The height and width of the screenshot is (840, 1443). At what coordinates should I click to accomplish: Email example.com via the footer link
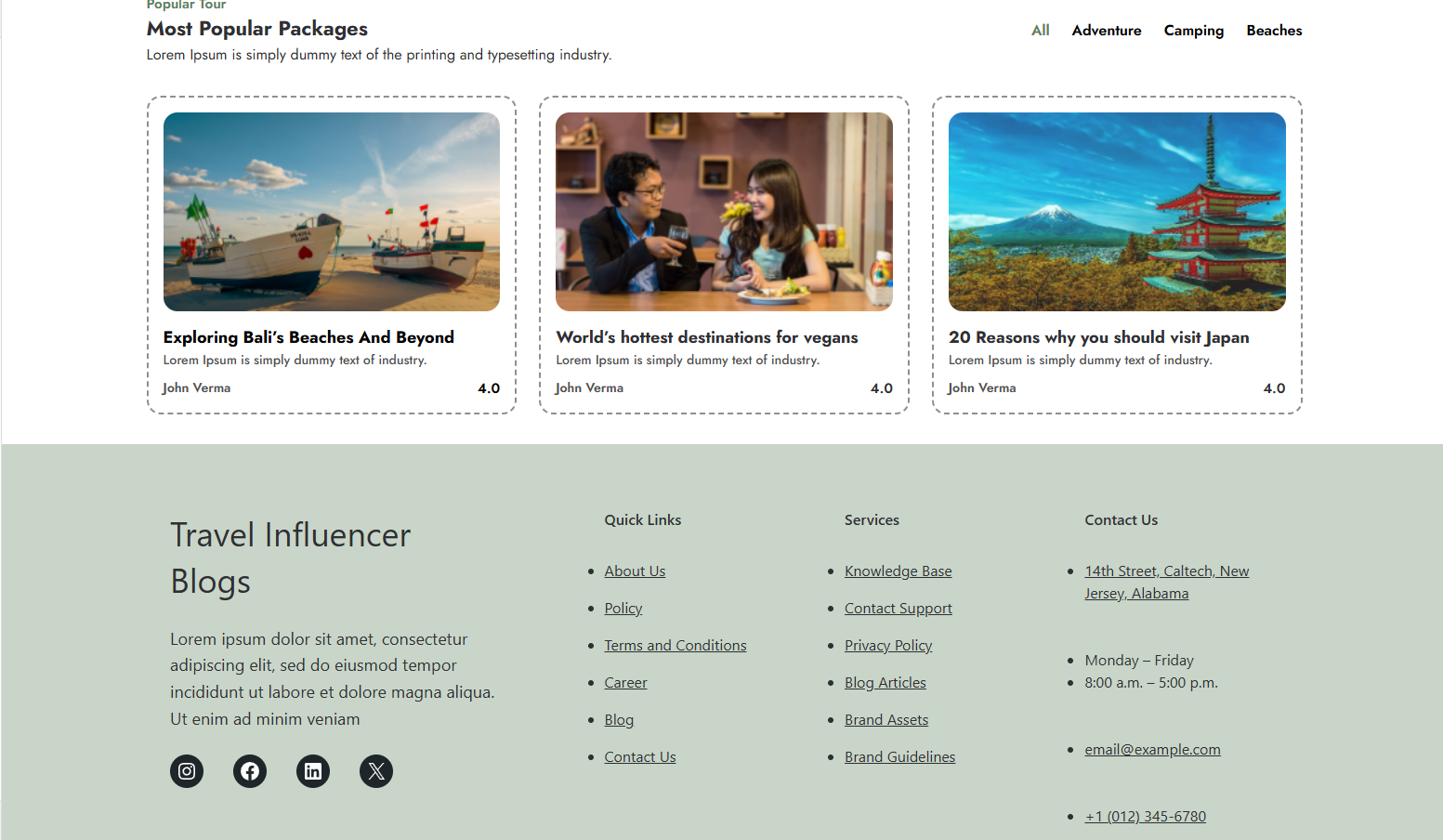pos(1152,749)
